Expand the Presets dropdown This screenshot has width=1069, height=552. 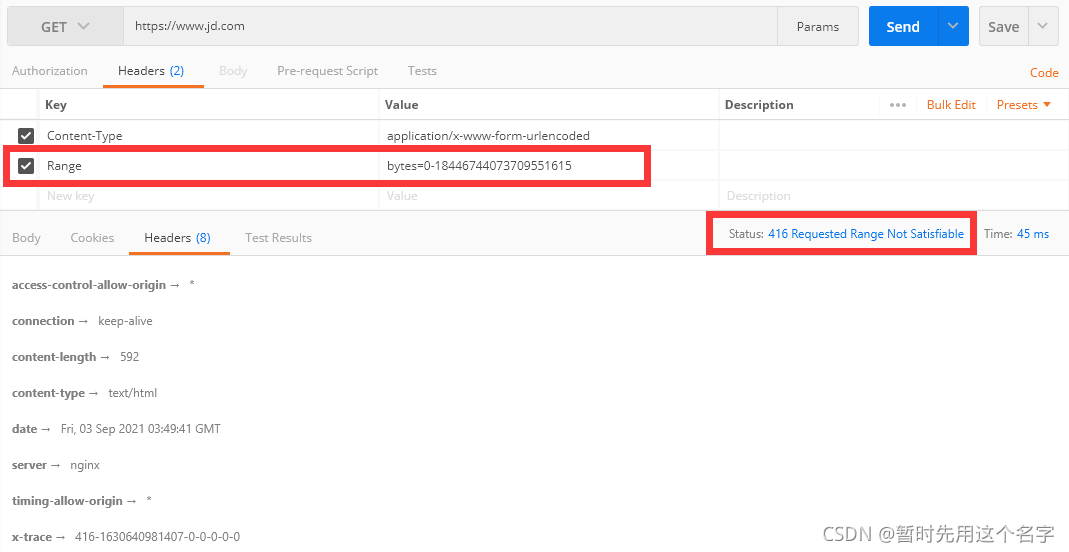point(1023,105)
